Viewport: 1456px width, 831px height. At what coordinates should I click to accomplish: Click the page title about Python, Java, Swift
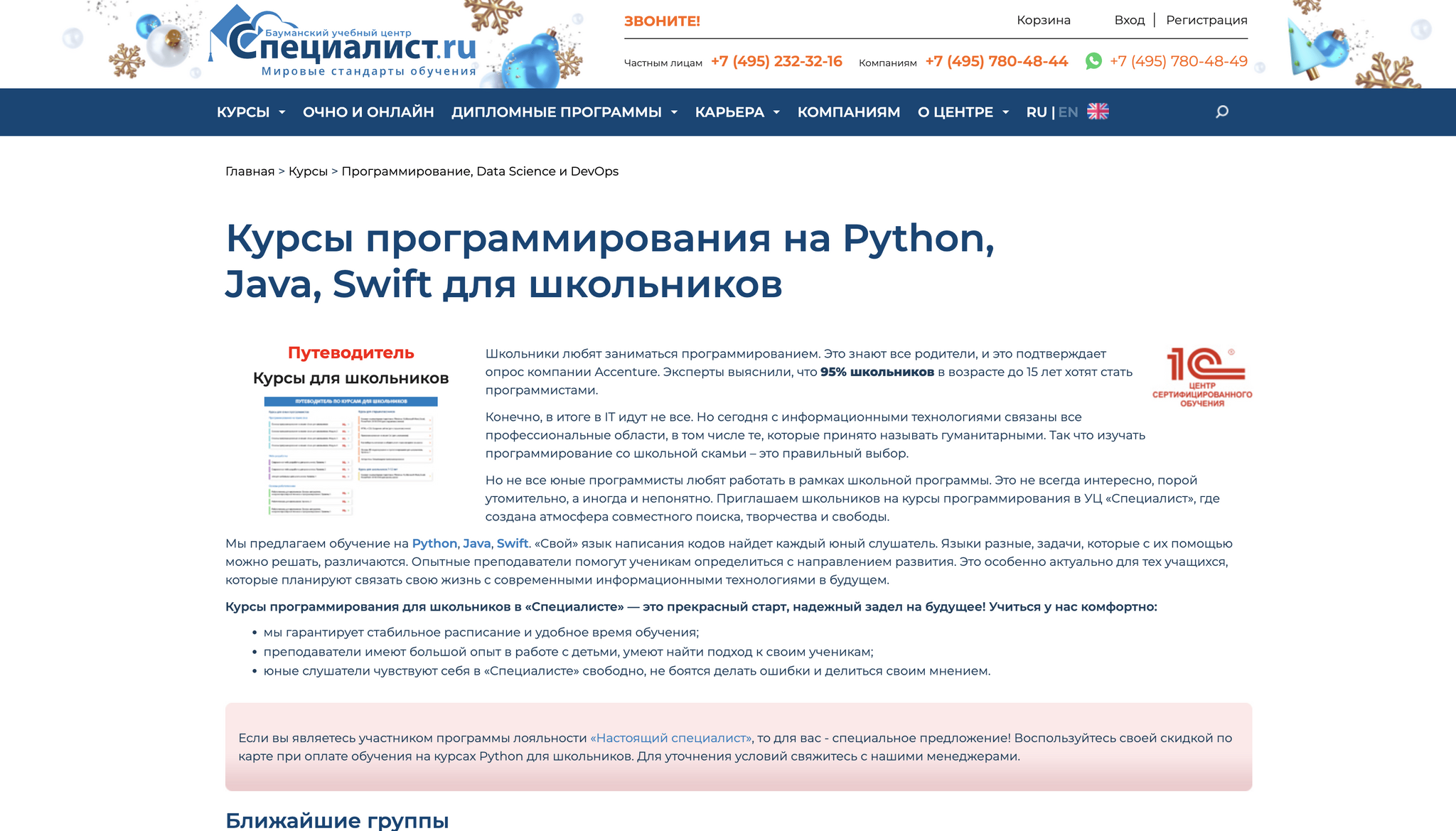610,261
